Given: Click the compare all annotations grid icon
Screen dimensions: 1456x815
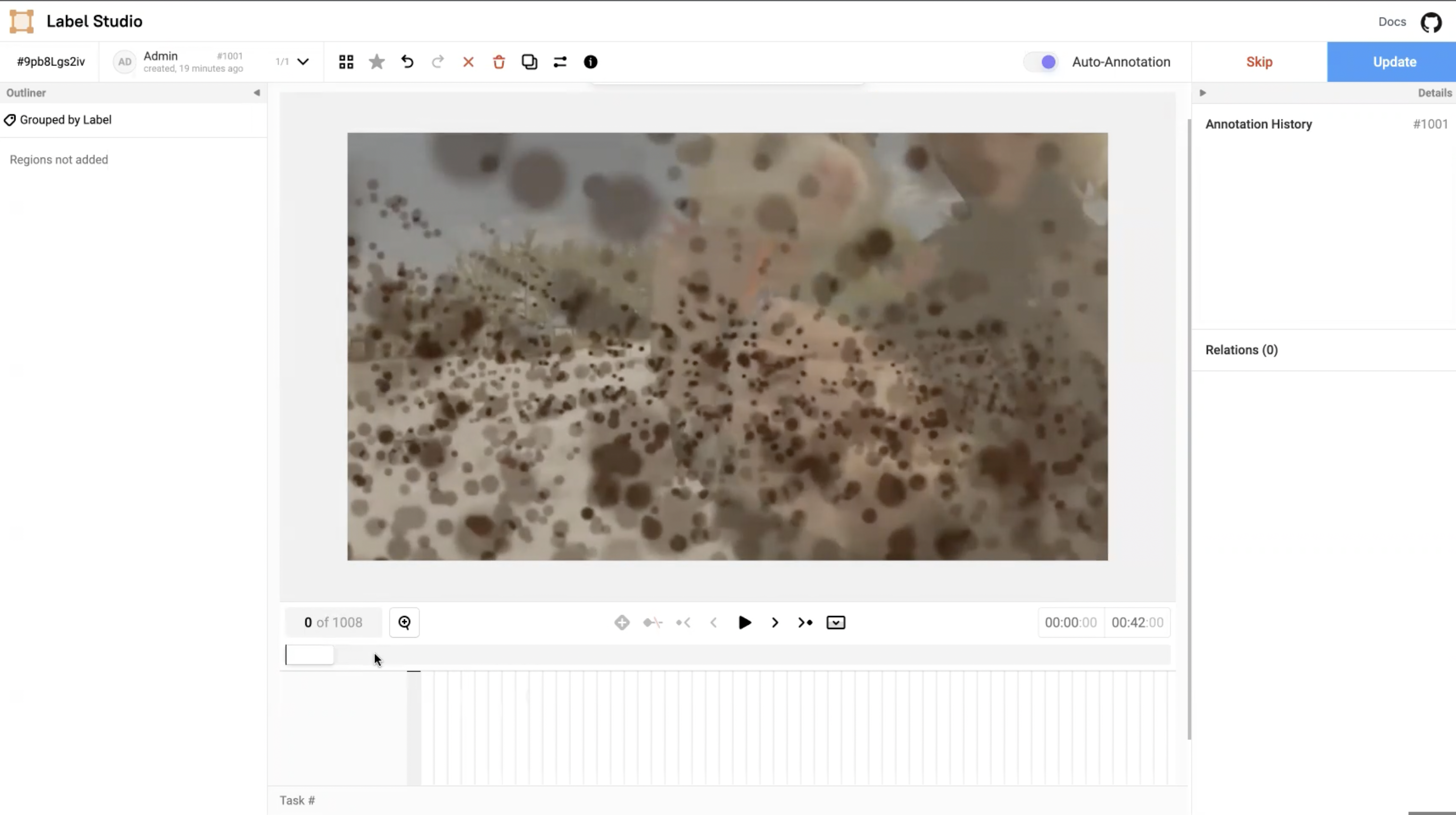Looking at the screenshot, I should [x=346, y=62].
